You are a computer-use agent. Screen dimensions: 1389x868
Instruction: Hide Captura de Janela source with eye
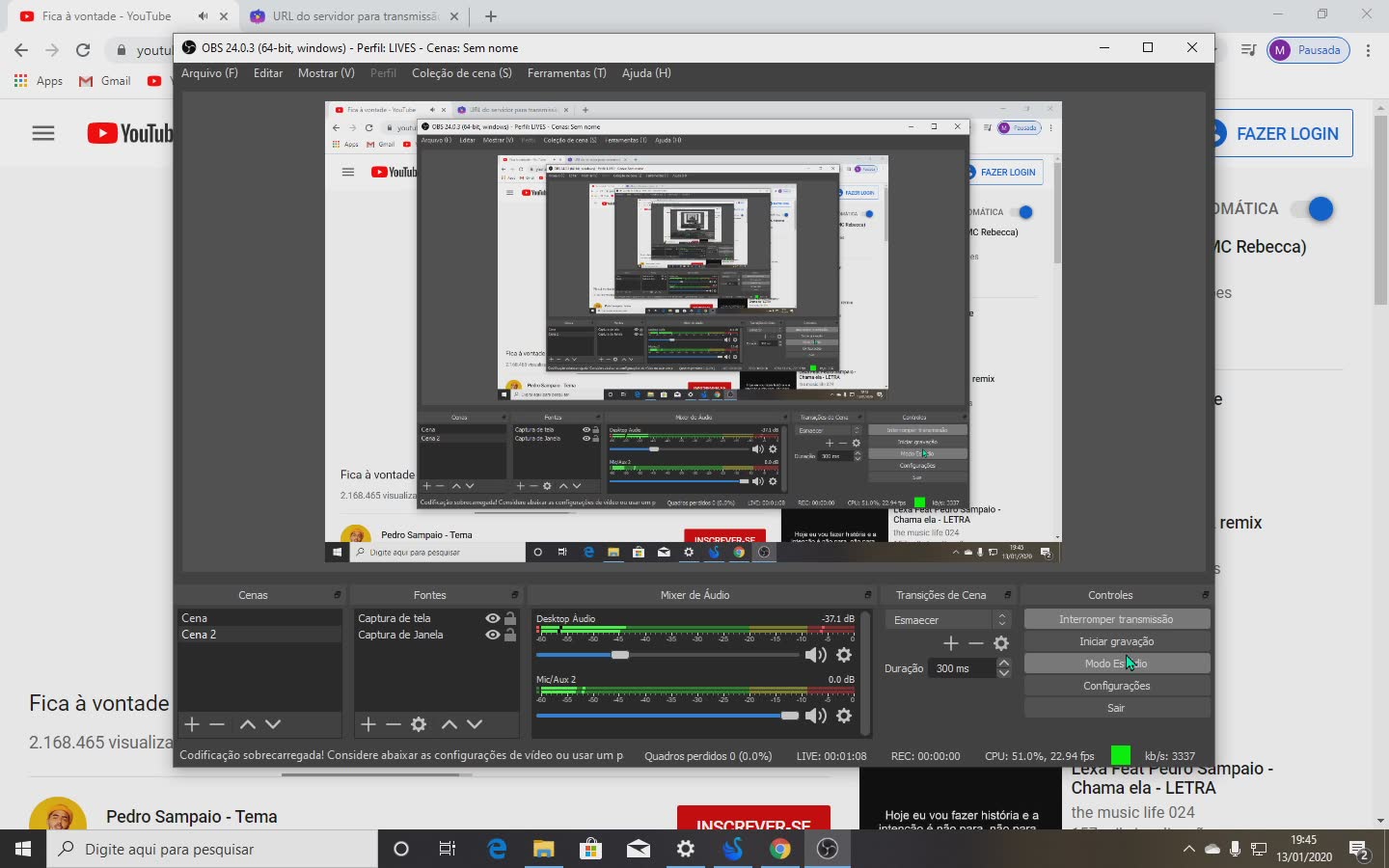coord(493,635)
